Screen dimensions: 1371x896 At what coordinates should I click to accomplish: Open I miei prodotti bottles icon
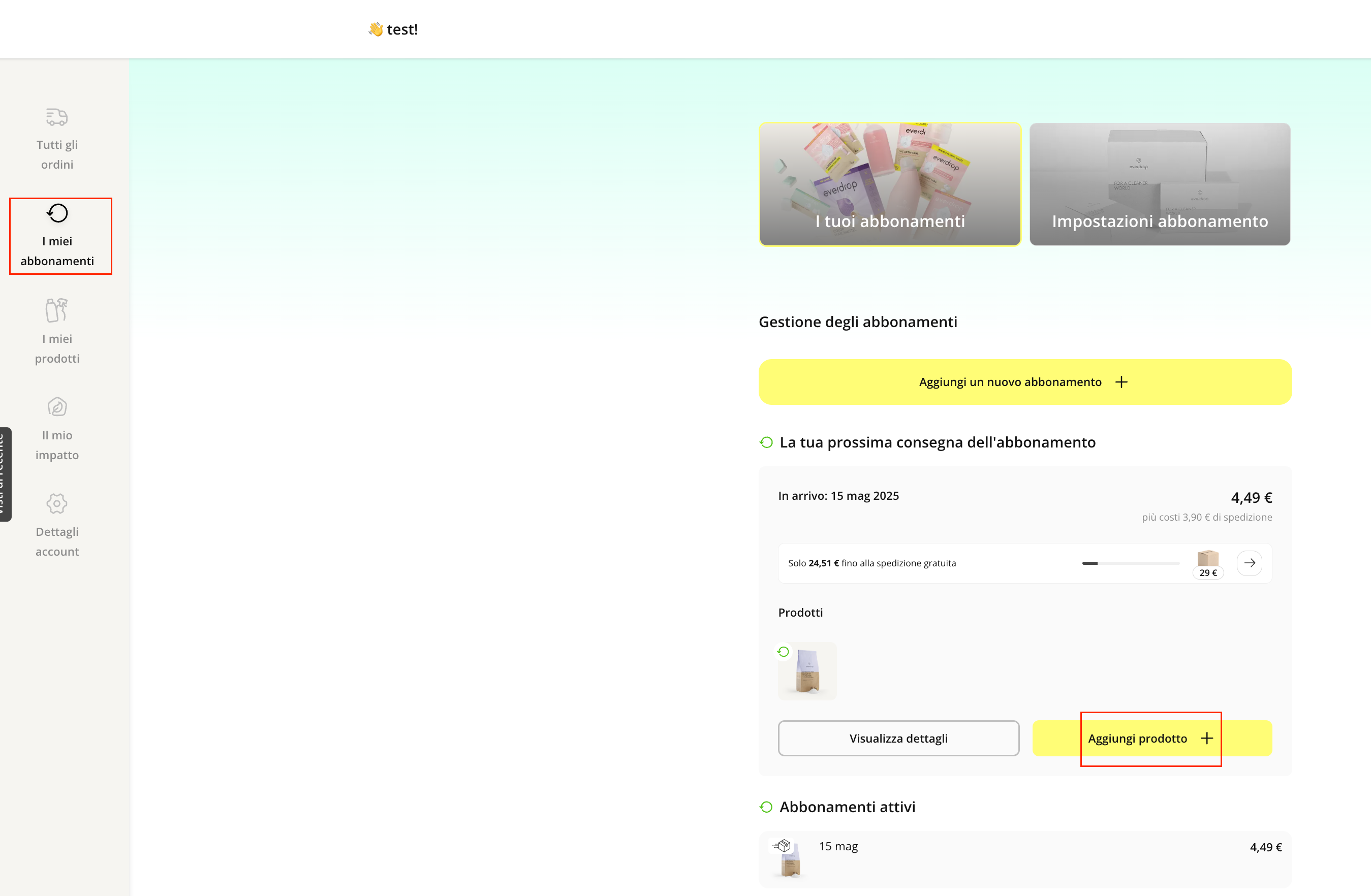56,310
